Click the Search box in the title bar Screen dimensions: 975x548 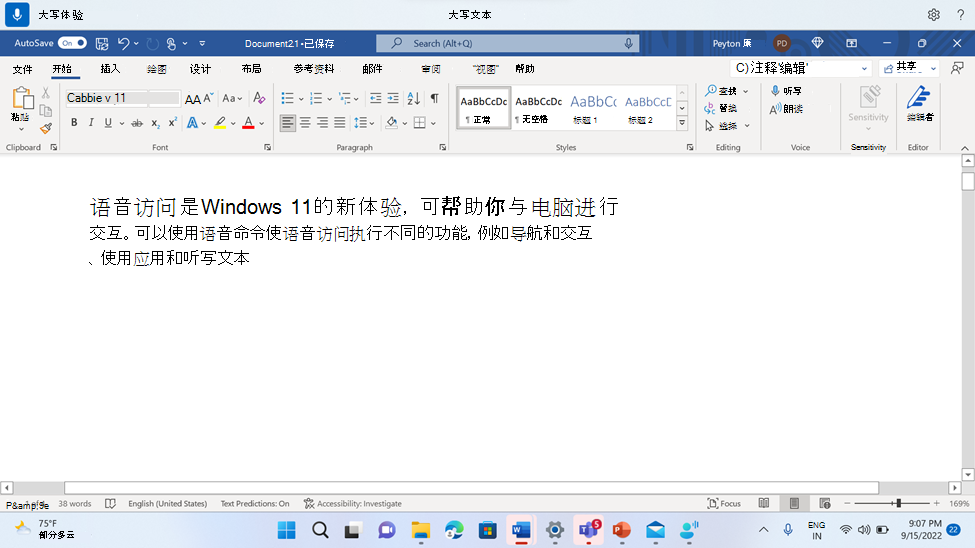coord(507,44)
